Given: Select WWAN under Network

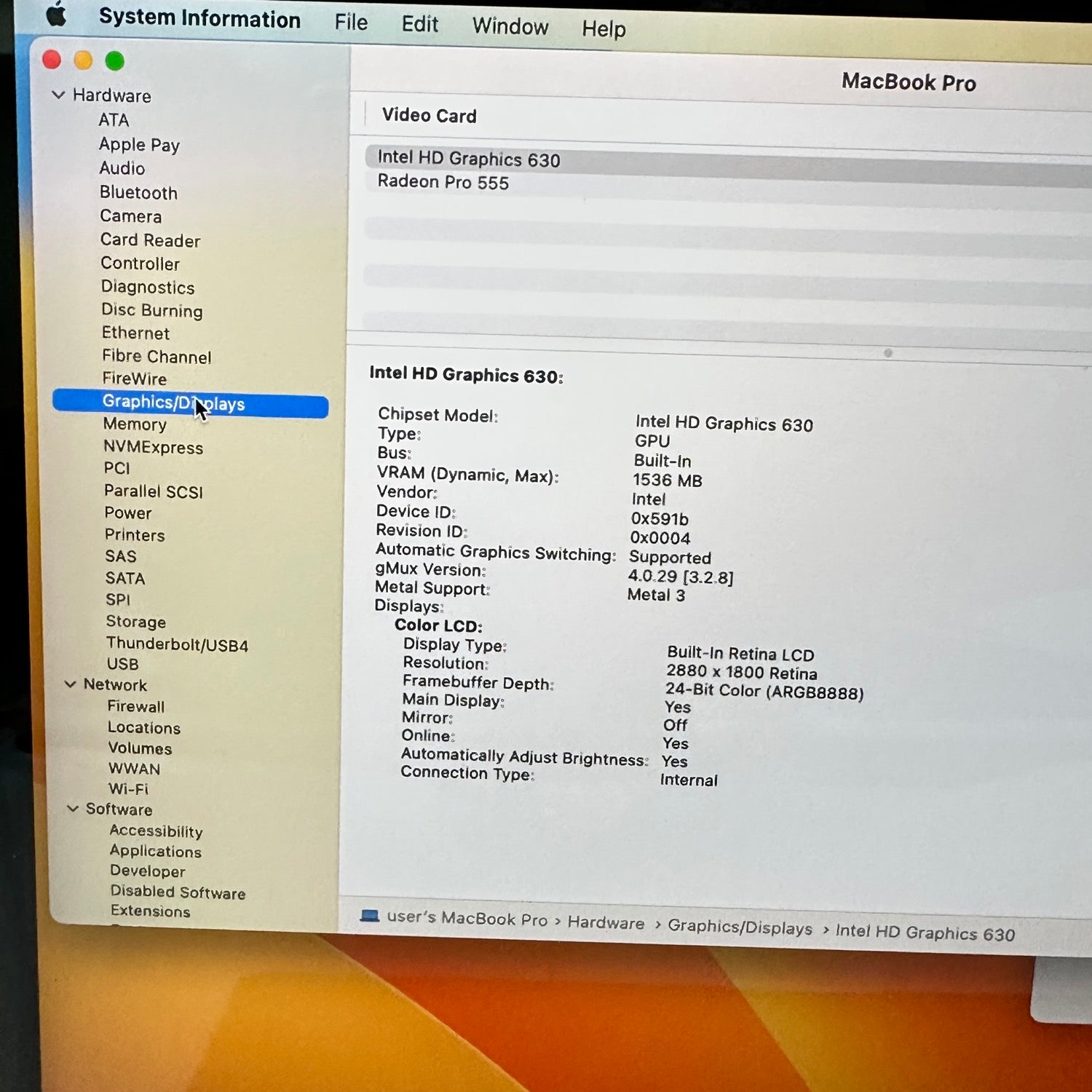Looking at the screenshot, I should click(134, 769).
